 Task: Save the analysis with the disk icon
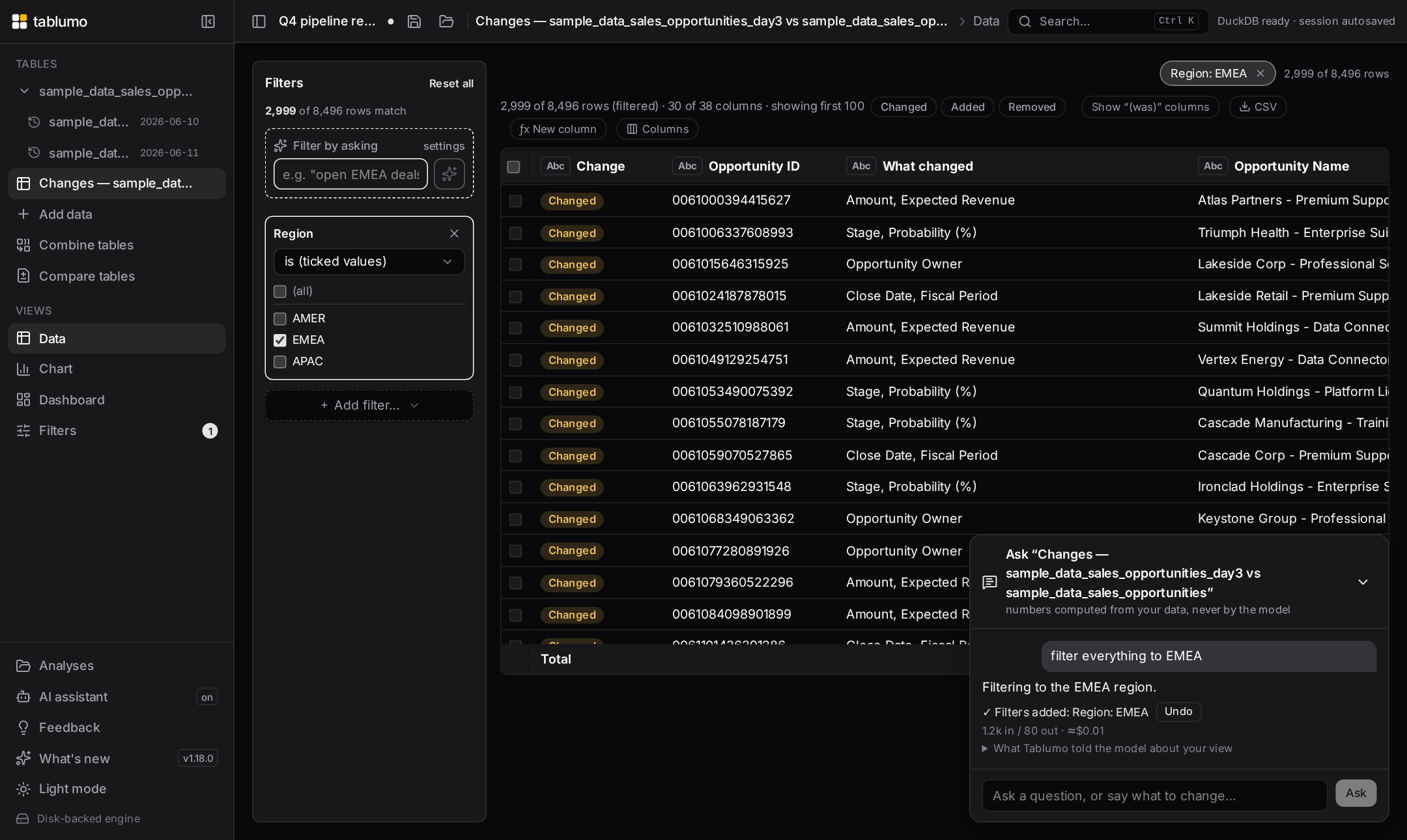click(414, 21)
